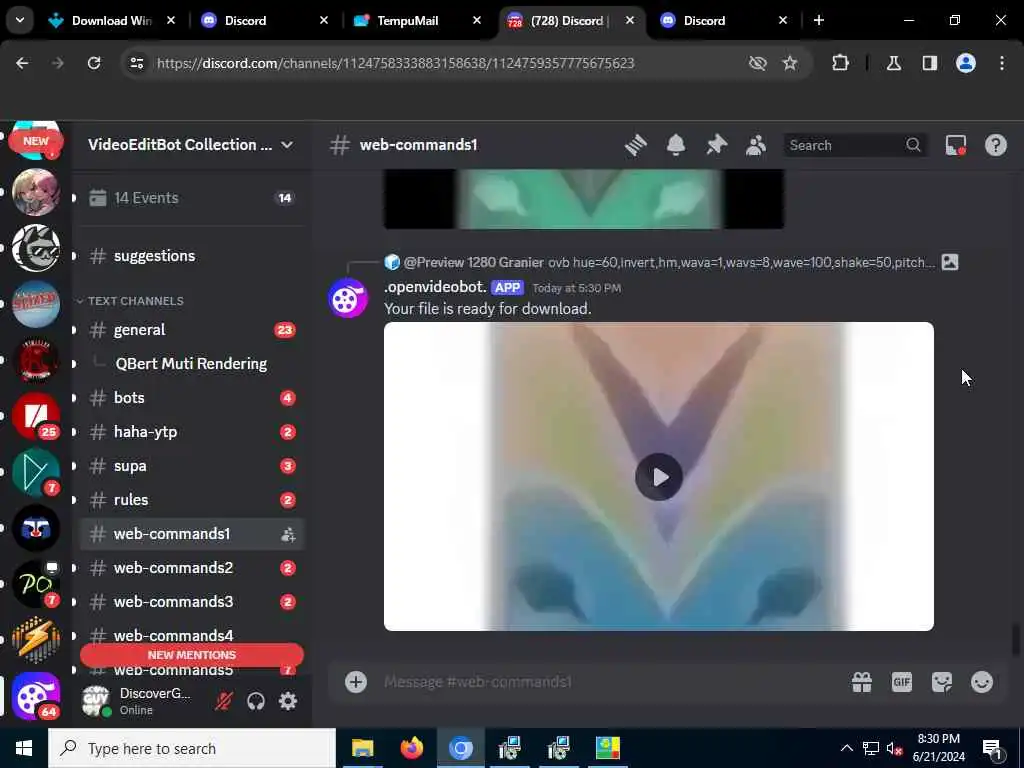Select the server with NEW badge
Image resolution: width=1024 pixels, height=768 pixels.
36,140
